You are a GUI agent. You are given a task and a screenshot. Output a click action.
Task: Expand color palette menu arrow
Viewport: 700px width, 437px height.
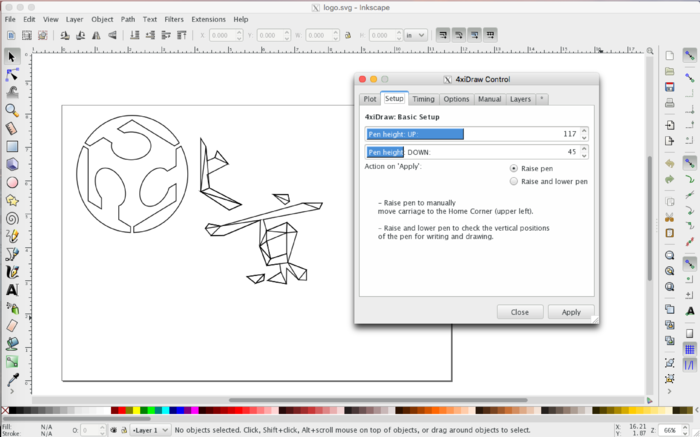pyautogui.click(x=696, y=410)
